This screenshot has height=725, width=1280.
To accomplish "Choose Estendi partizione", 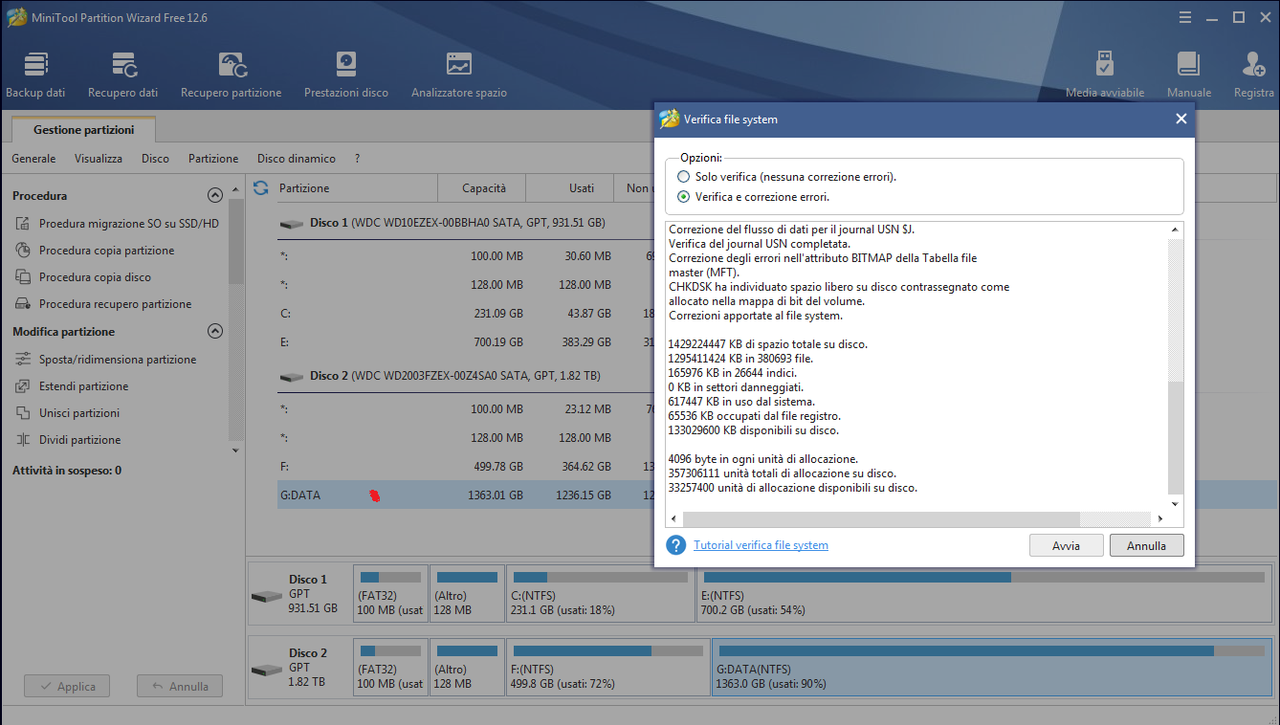I will click(72, 386).
